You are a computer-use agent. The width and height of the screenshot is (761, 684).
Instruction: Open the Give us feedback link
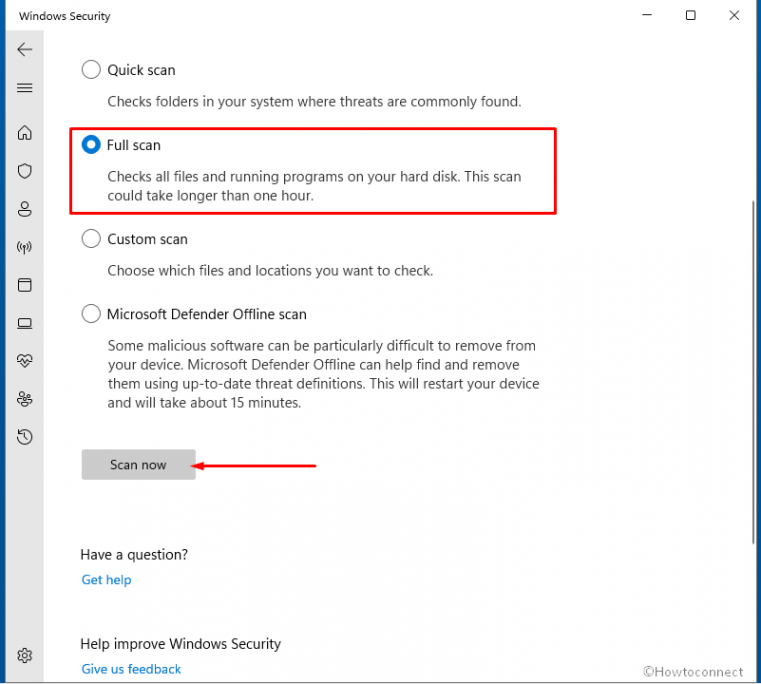coord(131,669)
